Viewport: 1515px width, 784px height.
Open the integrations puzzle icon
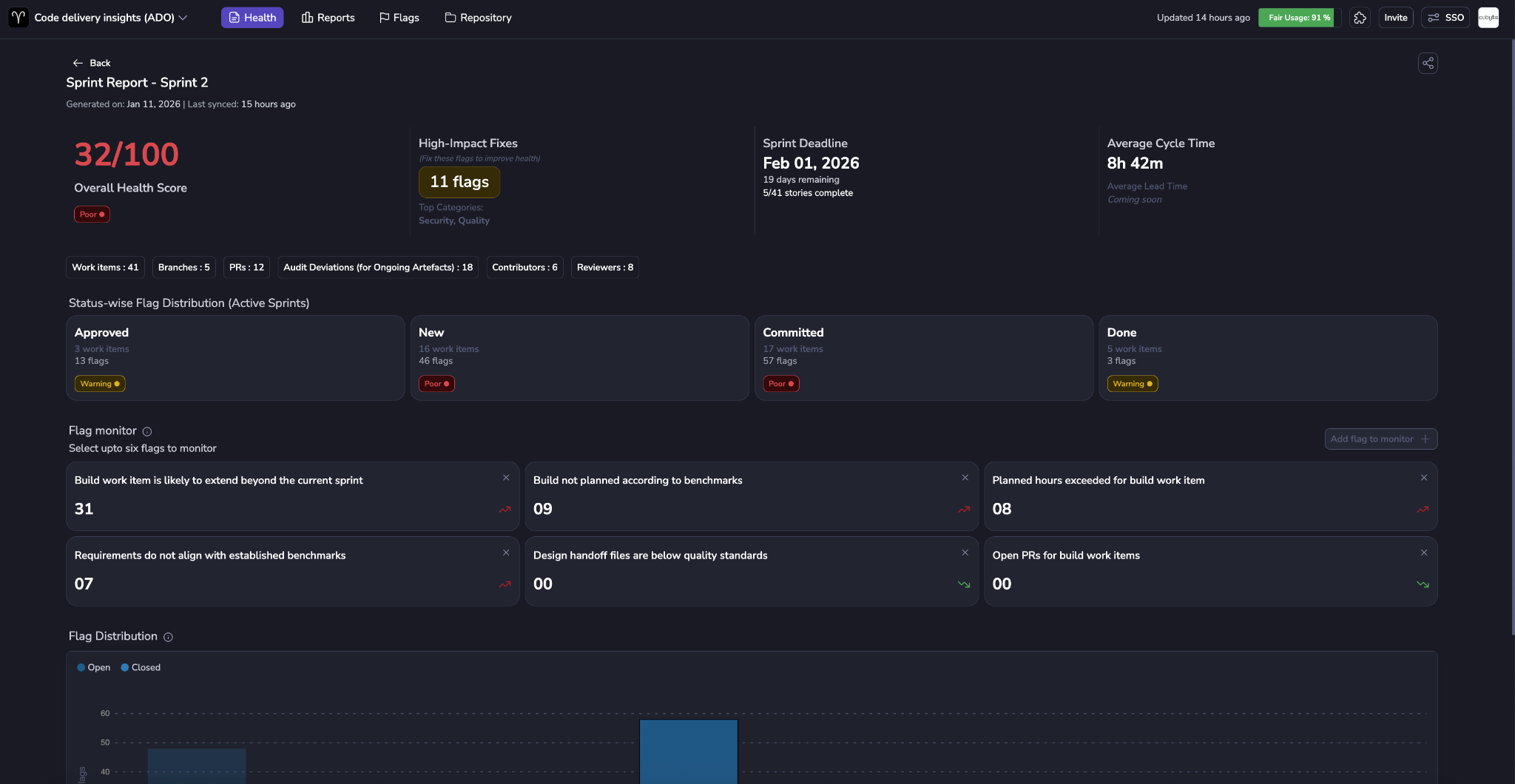tap(1360, 18)
